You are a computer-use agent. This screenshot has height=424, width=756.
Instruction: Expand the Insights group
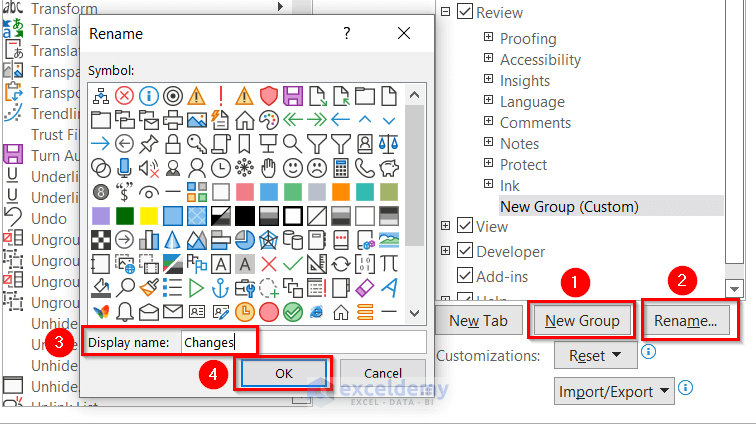(x=488, y=79)
